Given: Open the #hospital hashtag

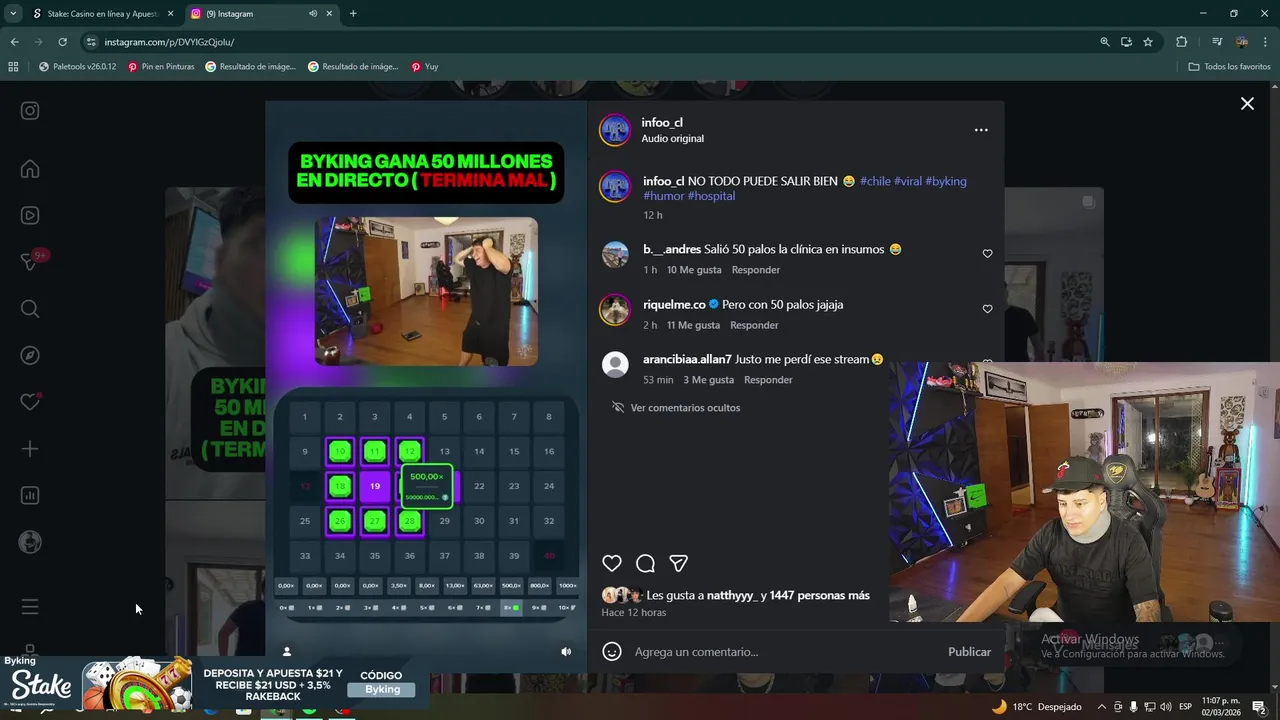Looking at the screenshot, I should [711, 196].
